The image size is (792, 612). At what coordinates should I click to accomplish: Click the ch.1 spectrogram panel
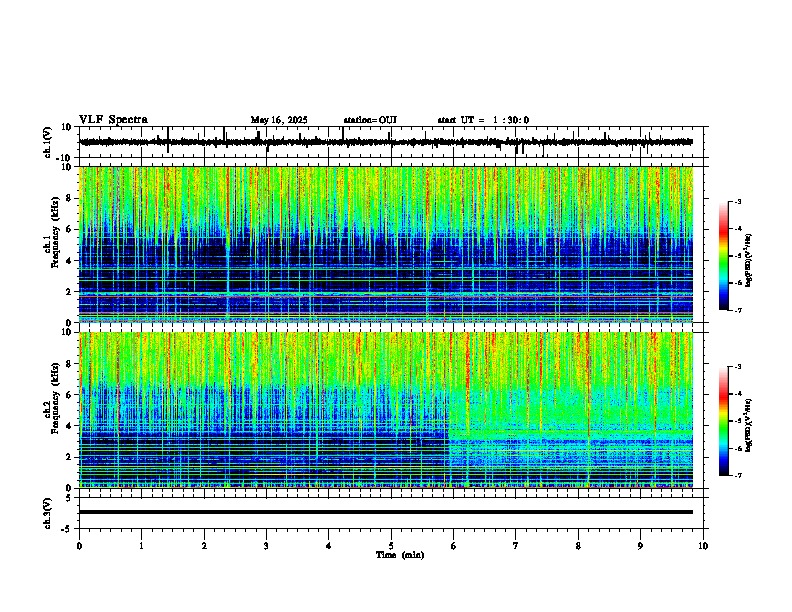click(x=386, y=244)
